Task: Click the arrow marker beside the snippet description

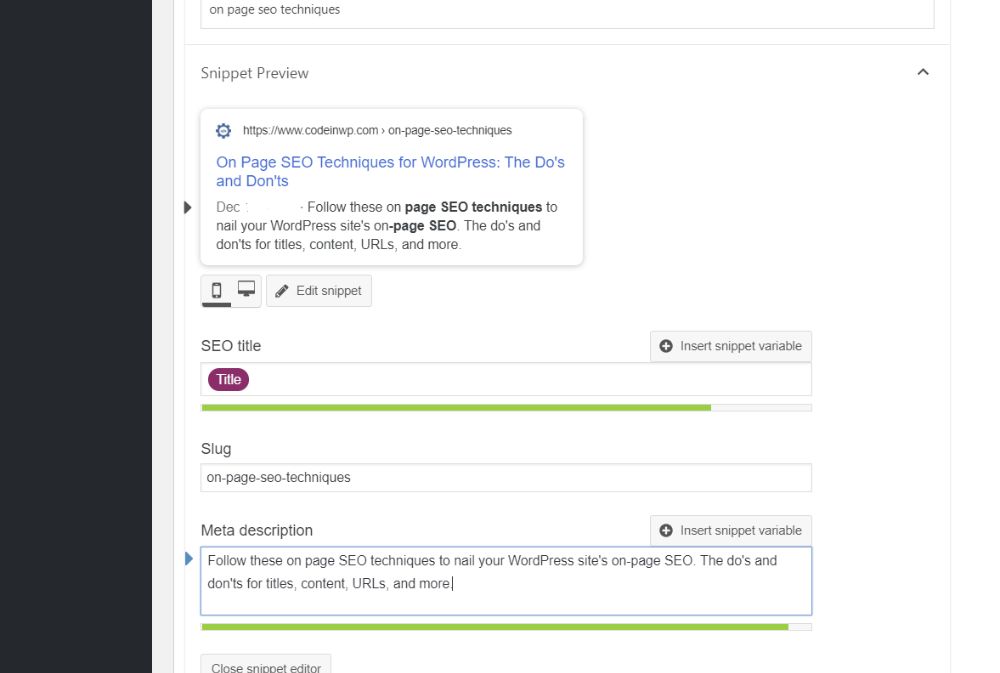Action: point(188,207)
